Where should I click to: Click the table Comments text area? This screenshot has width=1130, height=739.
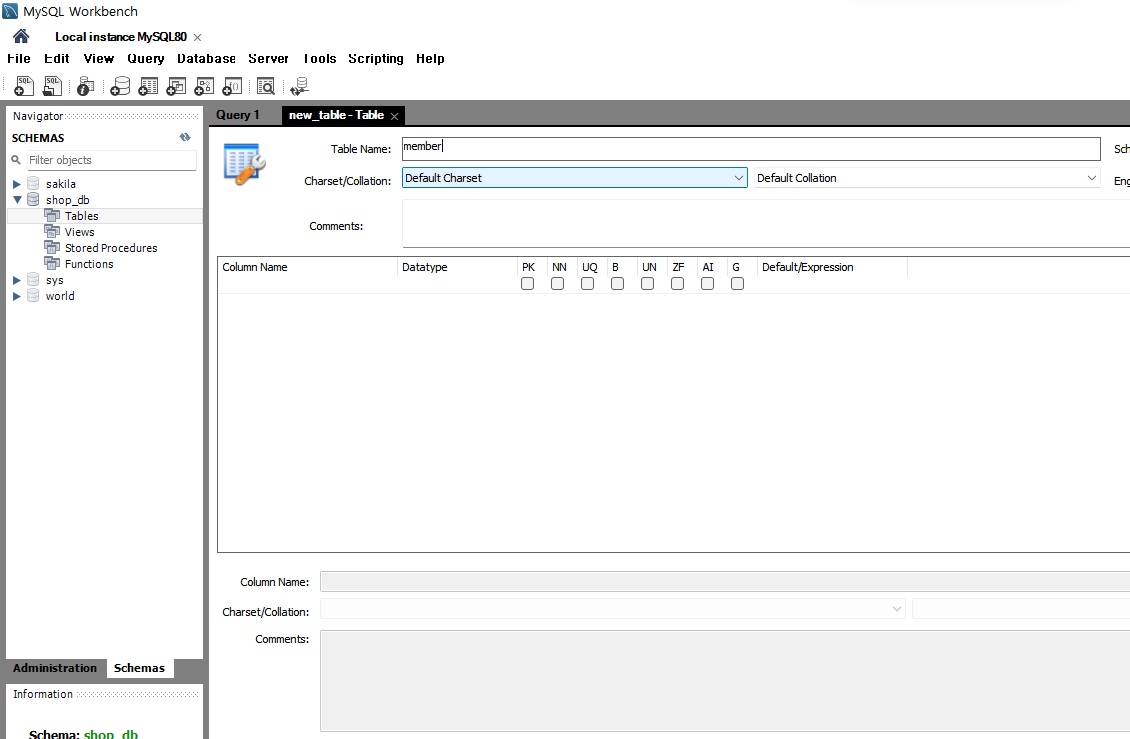(x=766, y=224)
